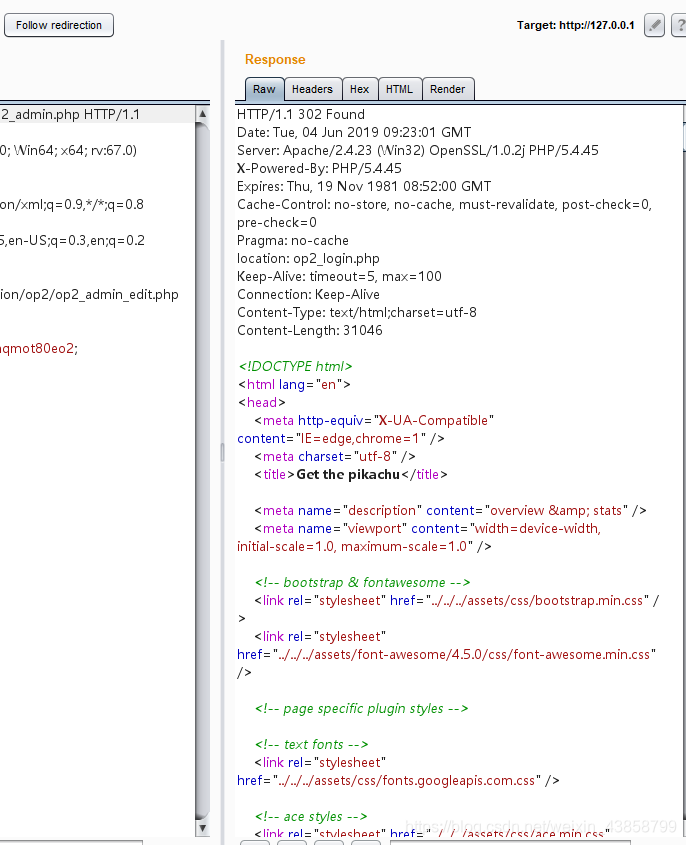Click the 'Content-Type: text/html;charset=utf-8' line
Screen dimensions: 686x845
[x=357, y=313]
